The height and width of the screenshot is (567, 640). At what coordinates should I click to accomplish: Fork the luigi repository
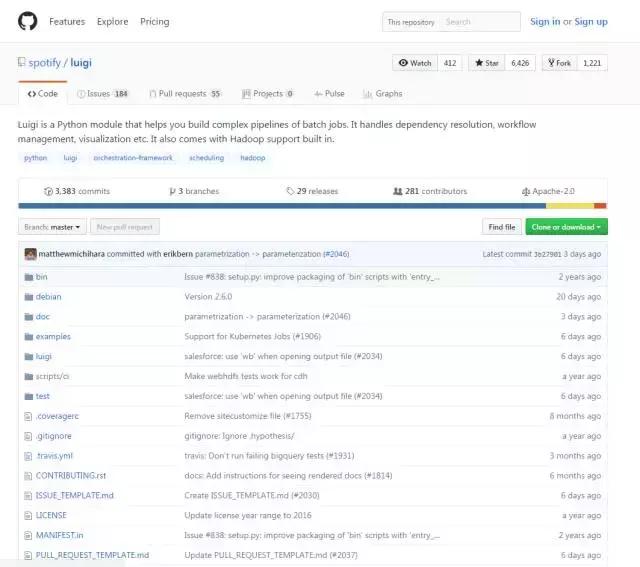[x=559, y=63]
